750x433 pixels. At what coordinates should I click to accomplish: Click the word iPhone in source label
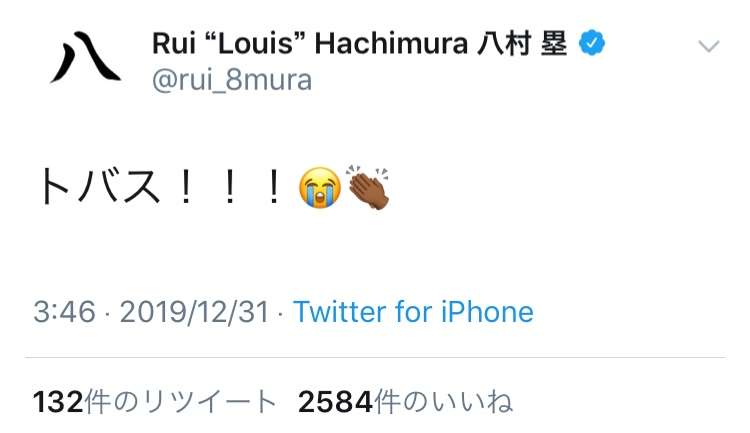click(487, 312)
